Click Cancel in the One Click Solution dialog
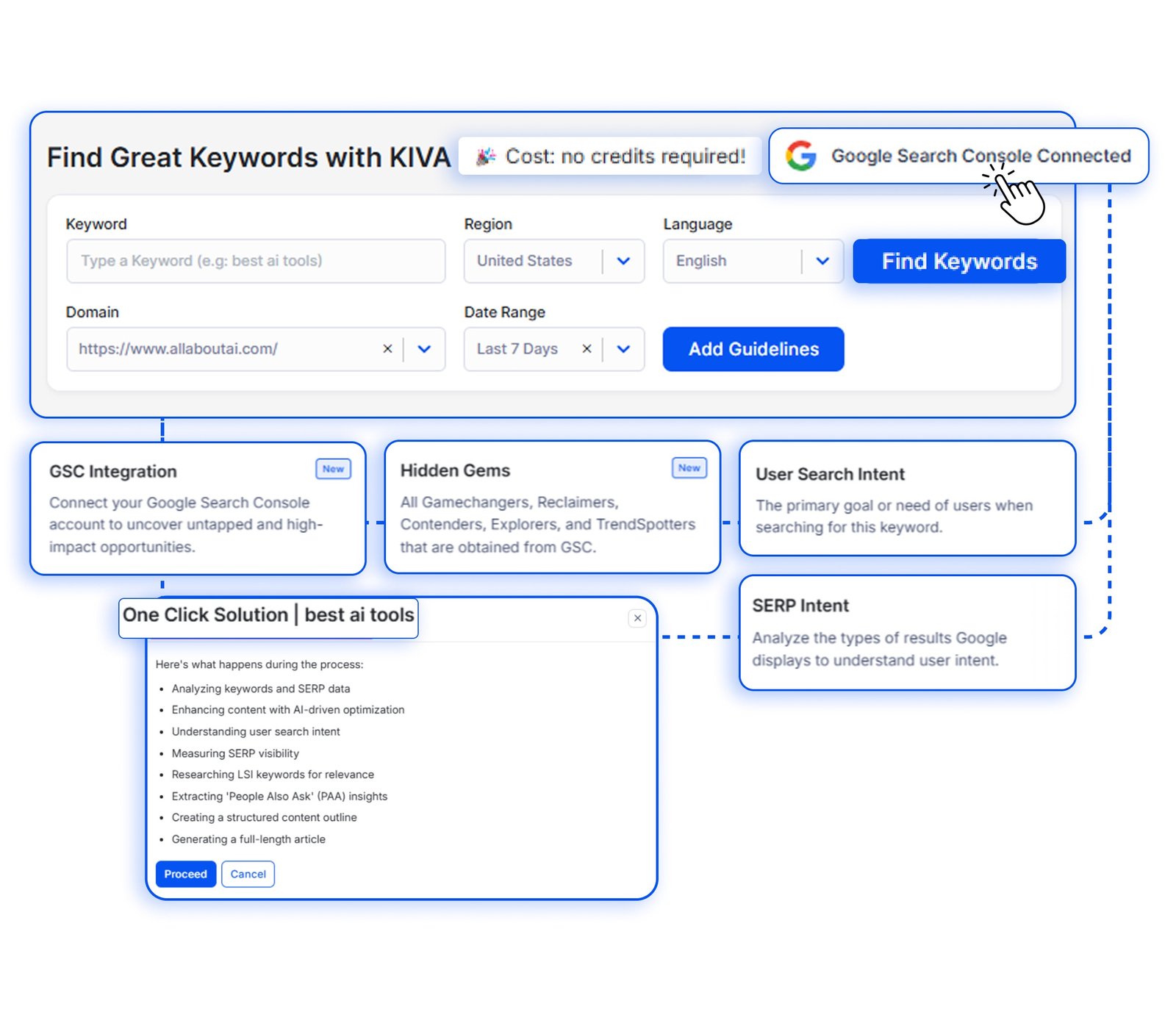 click(x=248, y=874)
